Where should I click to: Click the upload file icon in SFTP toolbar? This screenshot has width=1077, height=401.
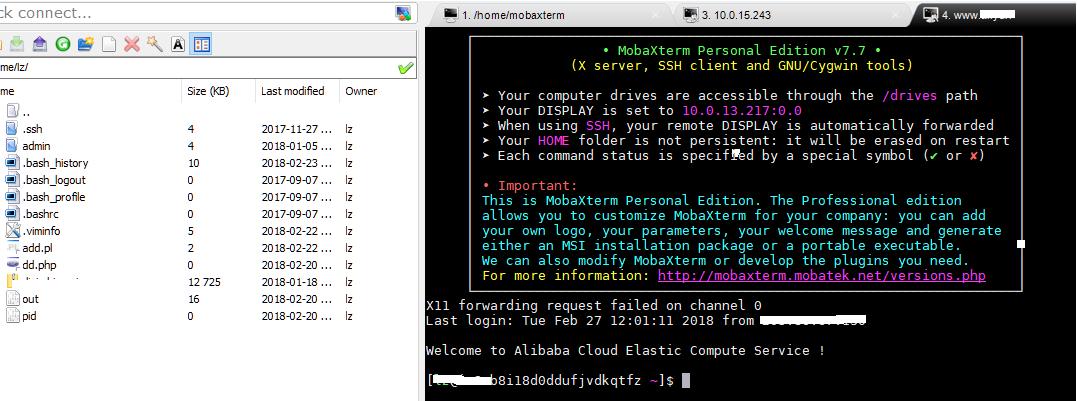39,45
